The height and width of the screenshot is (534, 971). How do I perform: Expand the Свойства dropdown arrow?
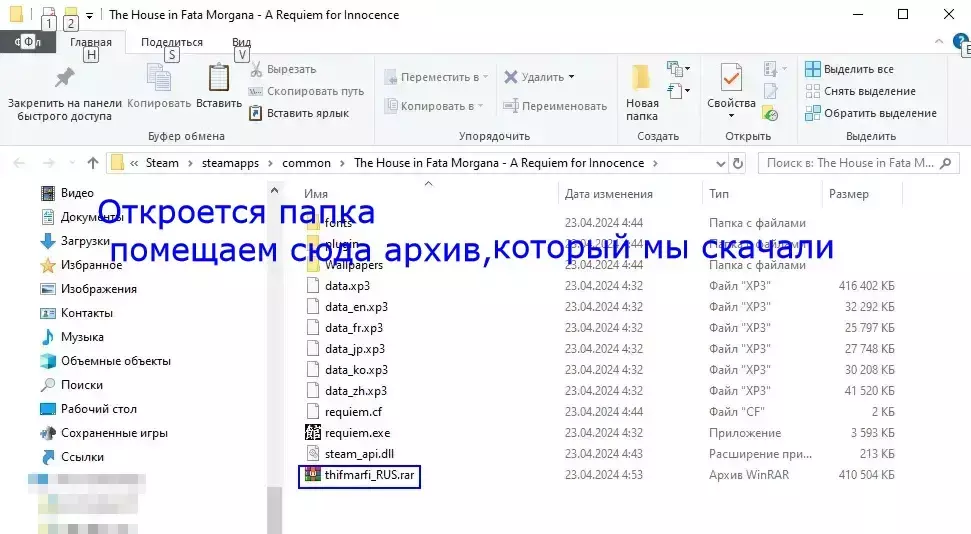click(731, 116)
